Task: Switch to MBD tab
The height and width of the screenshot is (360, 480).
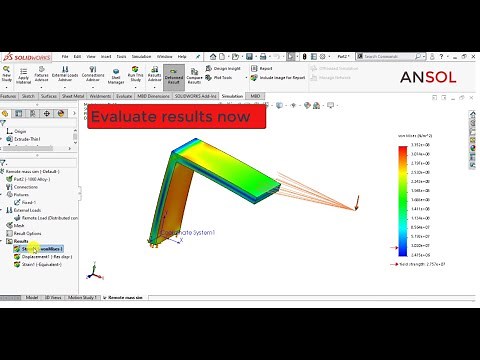Action: tap(255, 96)
